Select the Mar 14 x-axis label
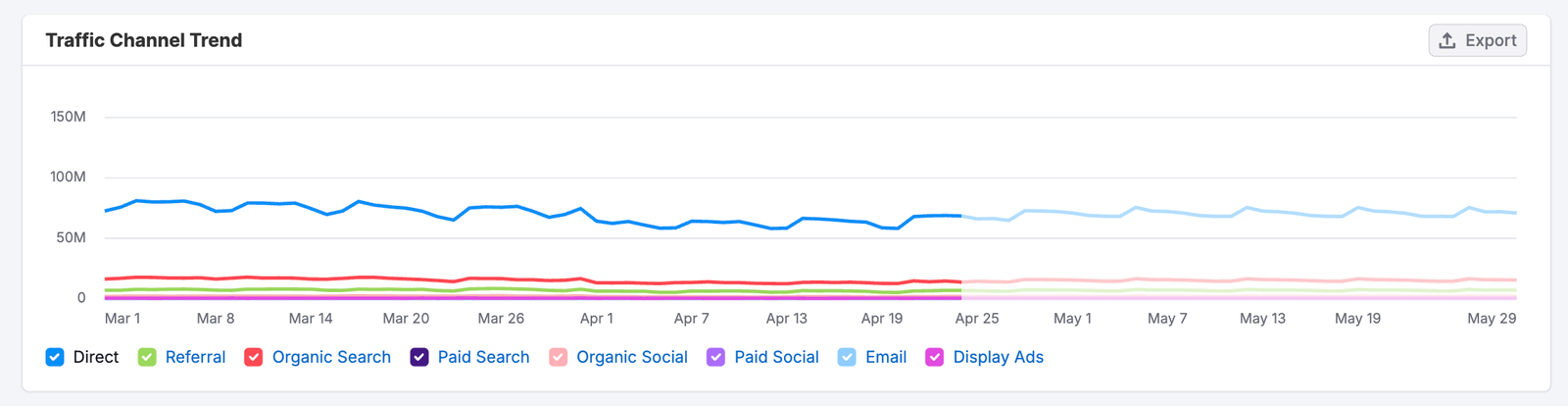This screenshot has height=406, width=1568. [x=311, y=319]
